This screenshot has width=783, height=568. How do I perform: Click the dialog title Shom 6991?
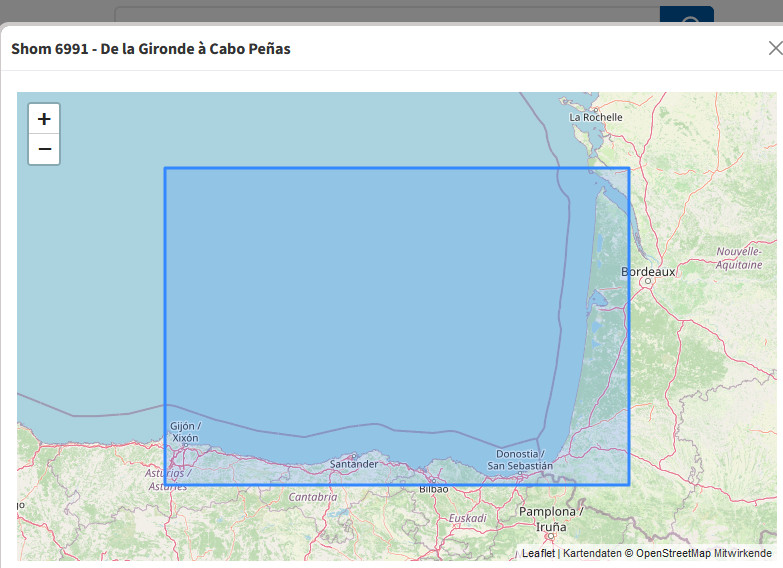pyautogui.click(x=151, y=48)
